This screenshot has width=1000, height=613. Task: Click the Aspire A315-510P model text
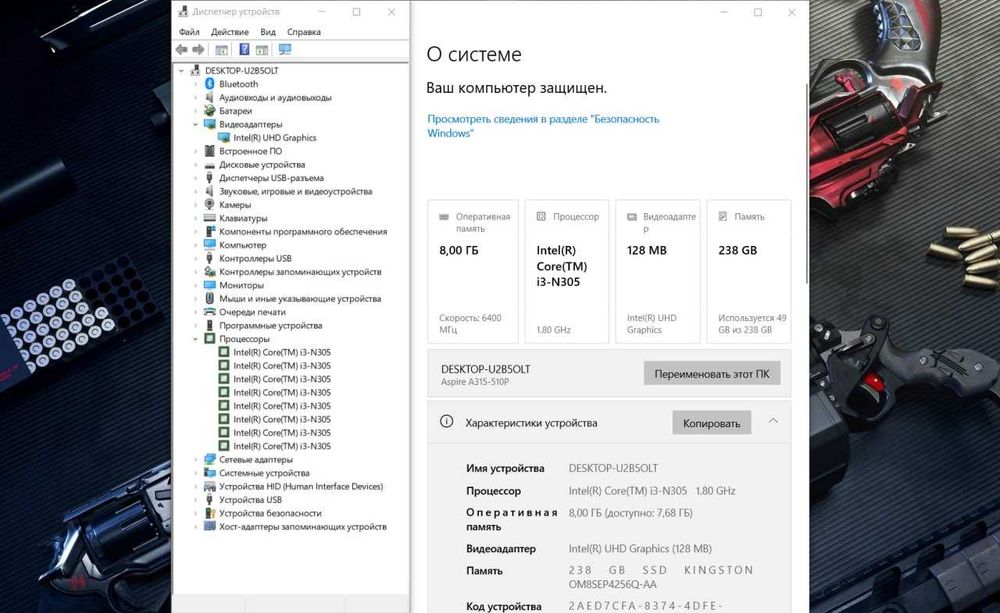click(x=474, y=381)
